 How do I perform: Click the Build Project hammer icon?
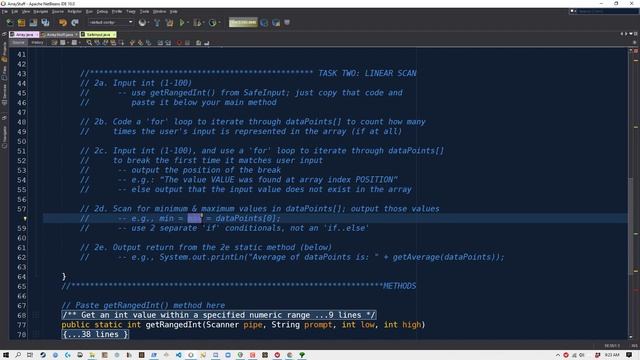[157, 23]
